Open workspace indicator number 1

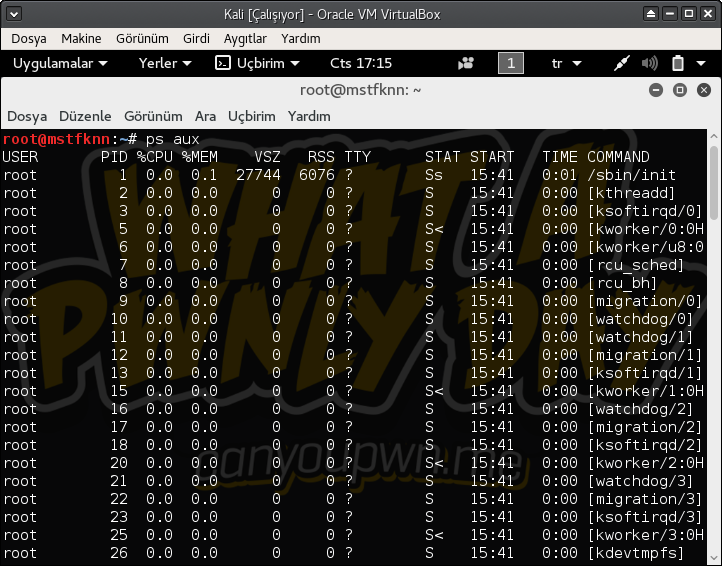[510, 63]
